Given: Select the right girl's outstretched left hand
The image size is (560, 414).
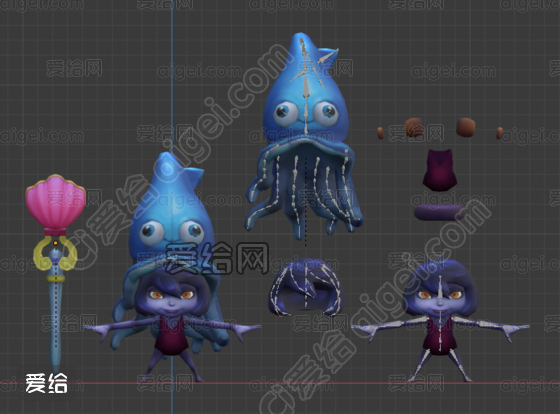Looking at the screenshot, I should (516, 330).
